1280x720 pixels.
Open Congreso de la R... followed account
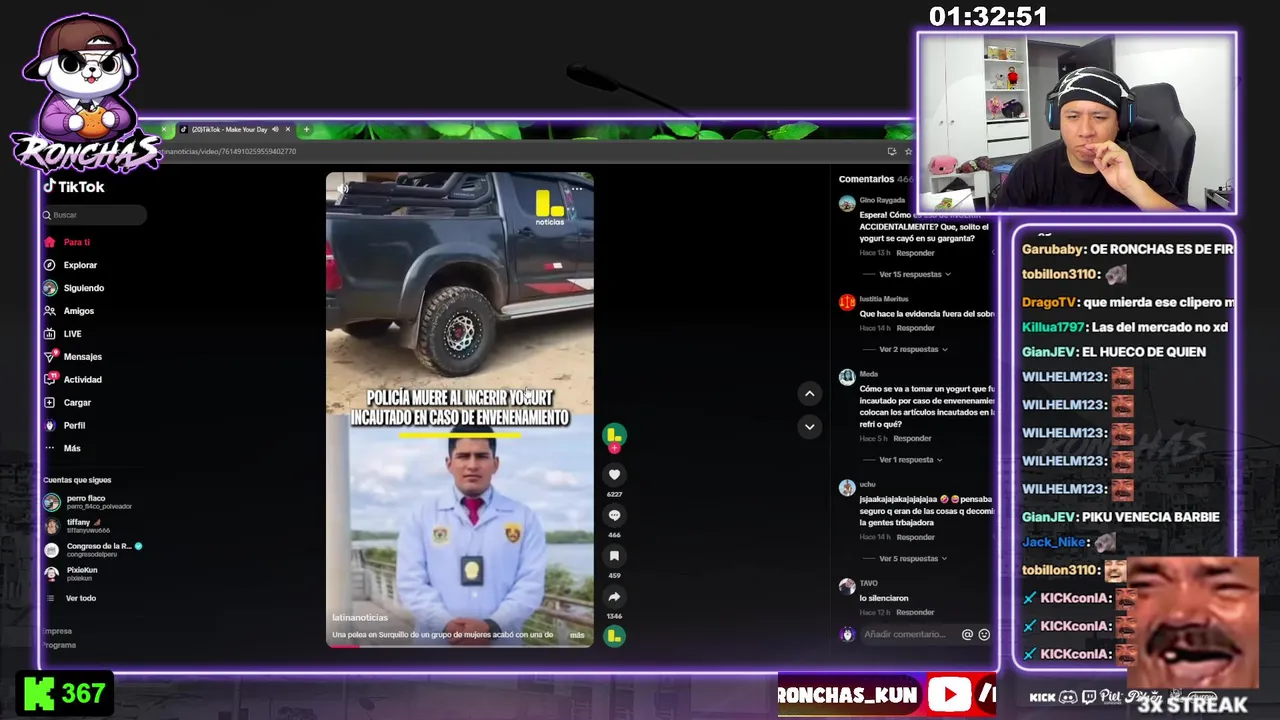pos(93,550)
